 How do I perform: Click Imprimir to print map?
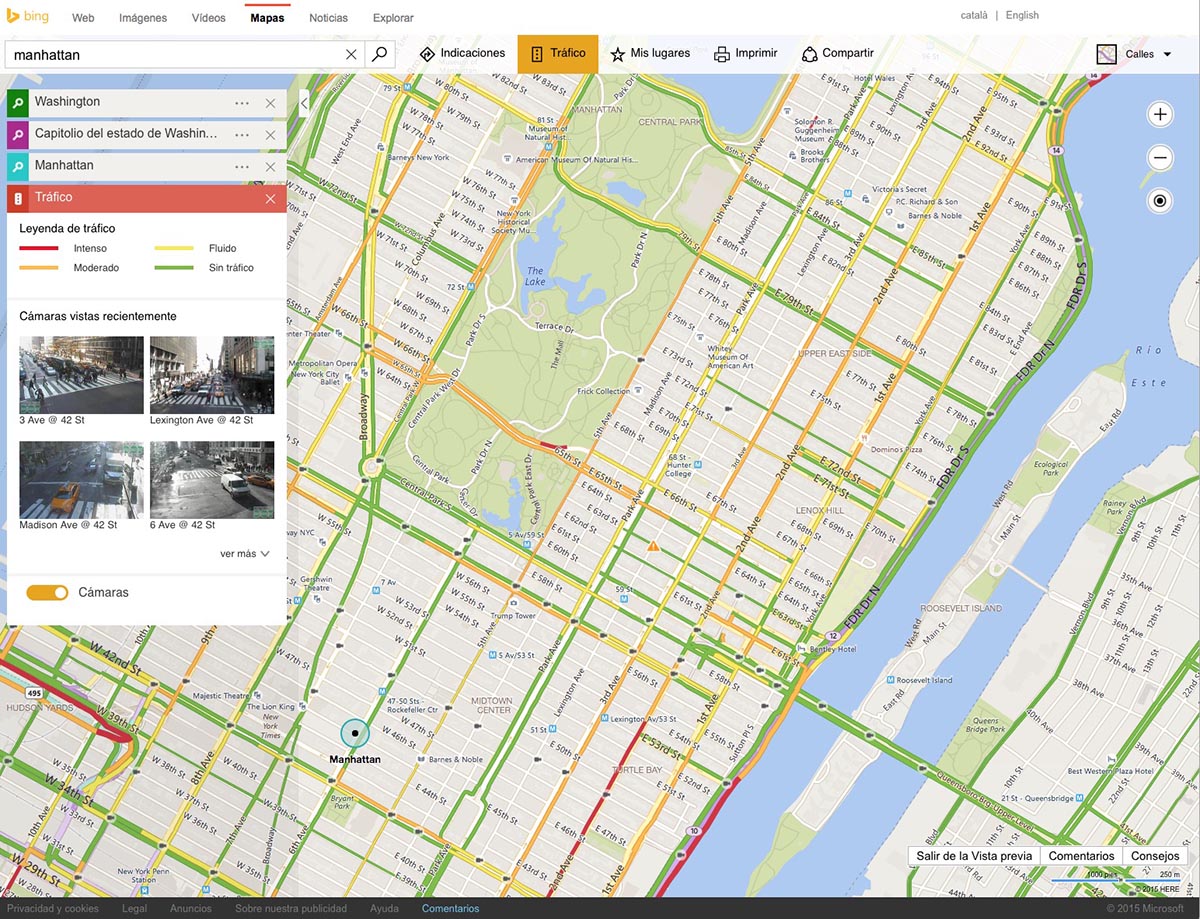click(x=746, y=53)
